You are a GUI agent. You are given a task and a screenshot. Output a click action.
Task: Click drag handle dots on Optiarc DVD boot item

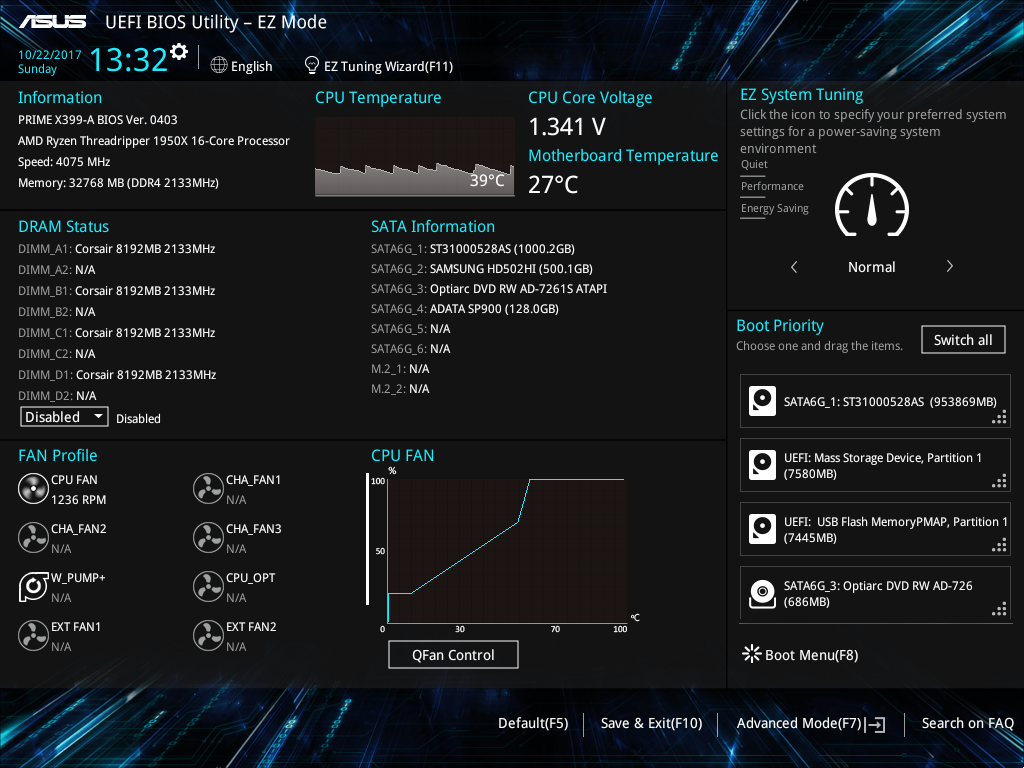click(999, 609)
